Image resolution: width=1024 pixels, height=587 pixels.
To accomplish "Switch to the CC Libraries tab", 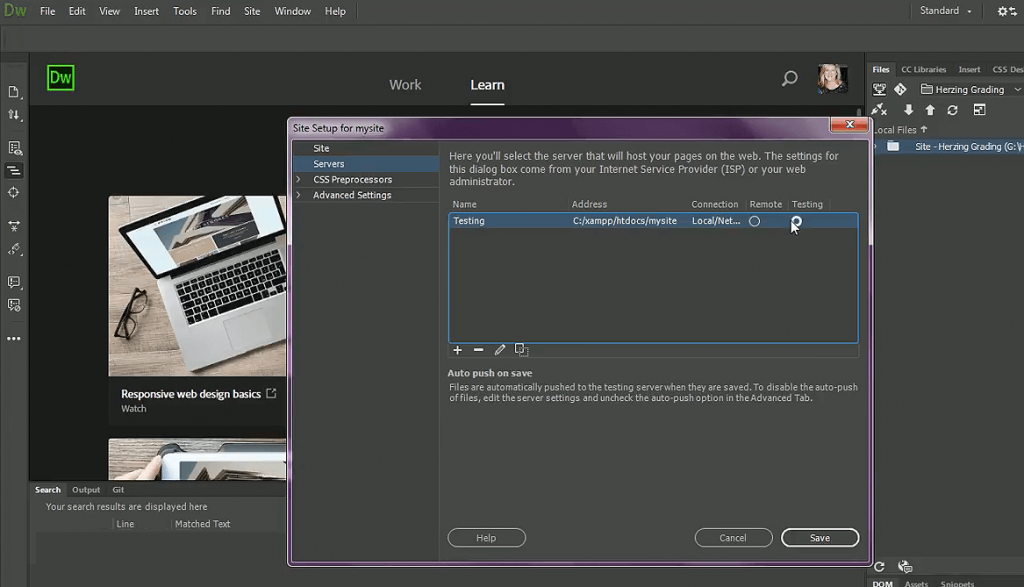I will click(923, 69).
